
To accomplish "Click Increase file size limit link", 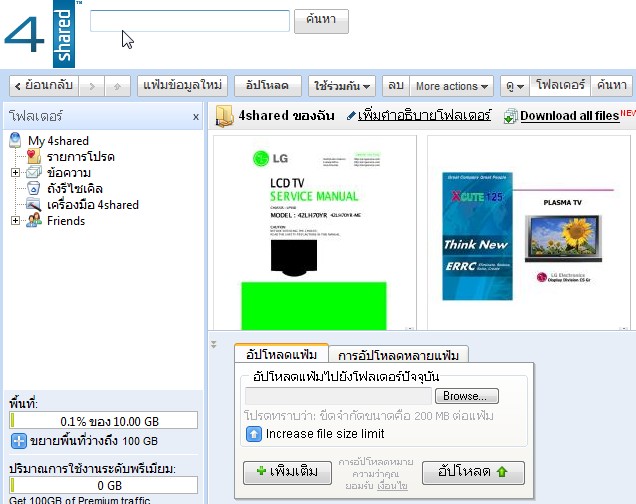I will pyautogui.click(x=325, y=434).
